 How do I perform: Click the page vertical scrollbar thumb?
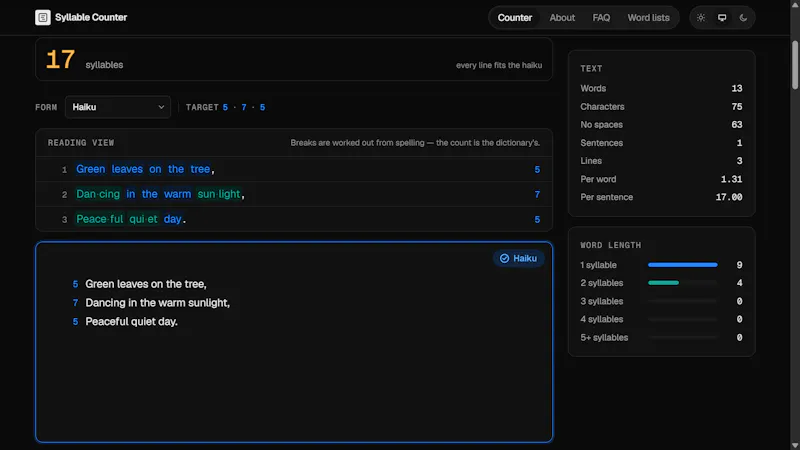click(795, 65)
